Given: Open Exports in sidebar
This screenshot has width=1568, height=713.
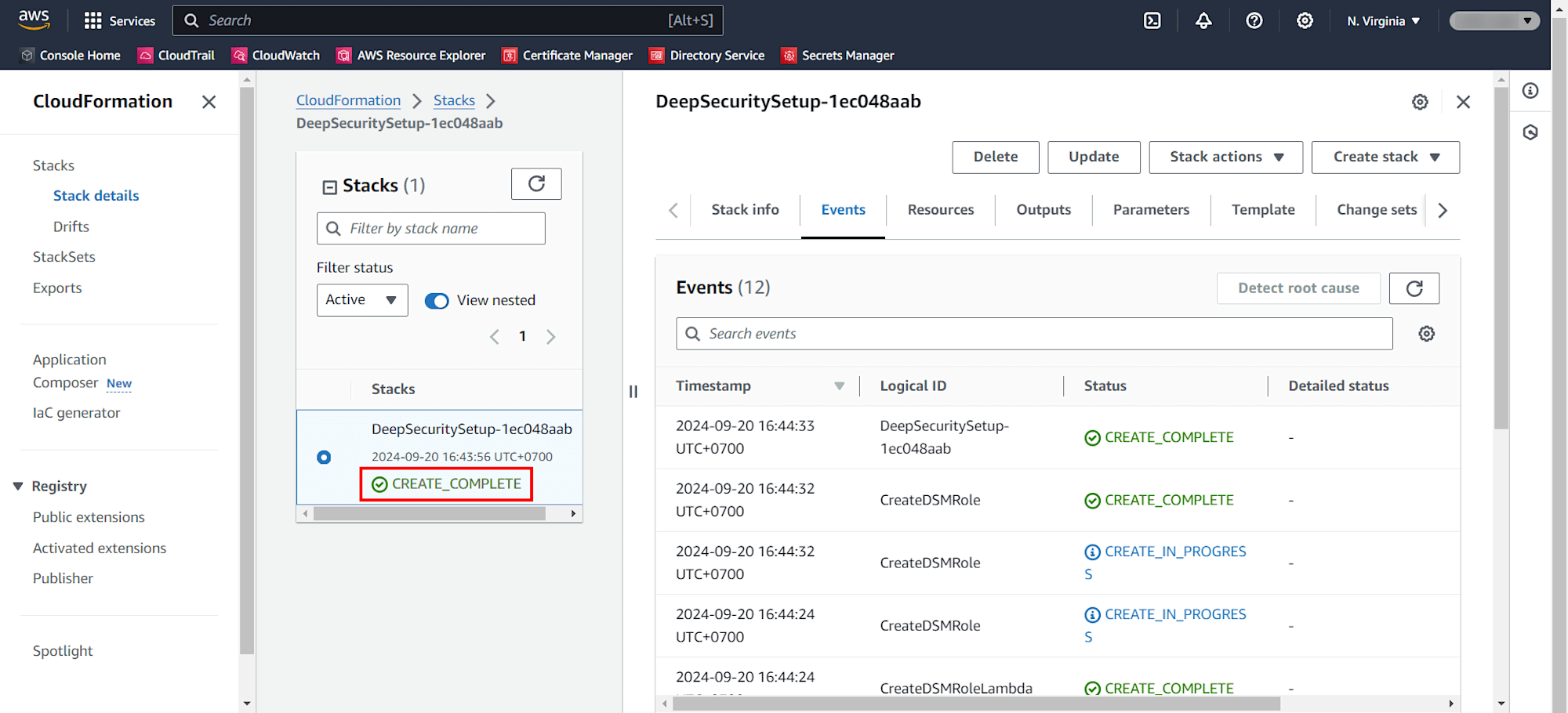Looking at the screenshot, I should point(57,288).
